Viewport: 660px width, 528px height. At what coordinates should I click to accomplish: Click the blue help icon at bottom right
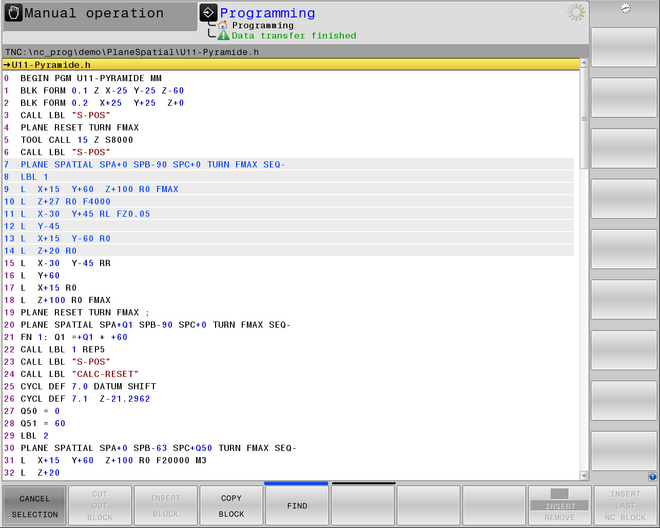[x=652, y=477]
